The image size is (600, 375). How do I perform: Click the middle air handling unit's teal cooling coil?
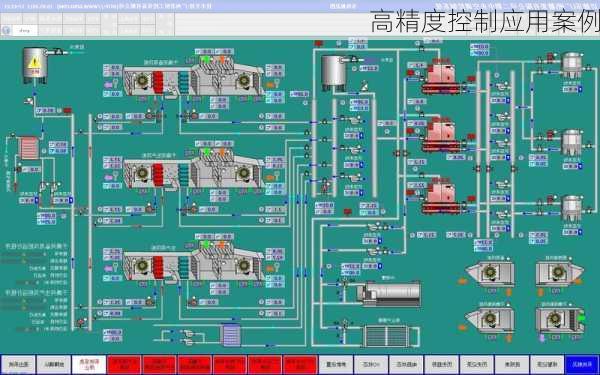click(x=184, y=174)
